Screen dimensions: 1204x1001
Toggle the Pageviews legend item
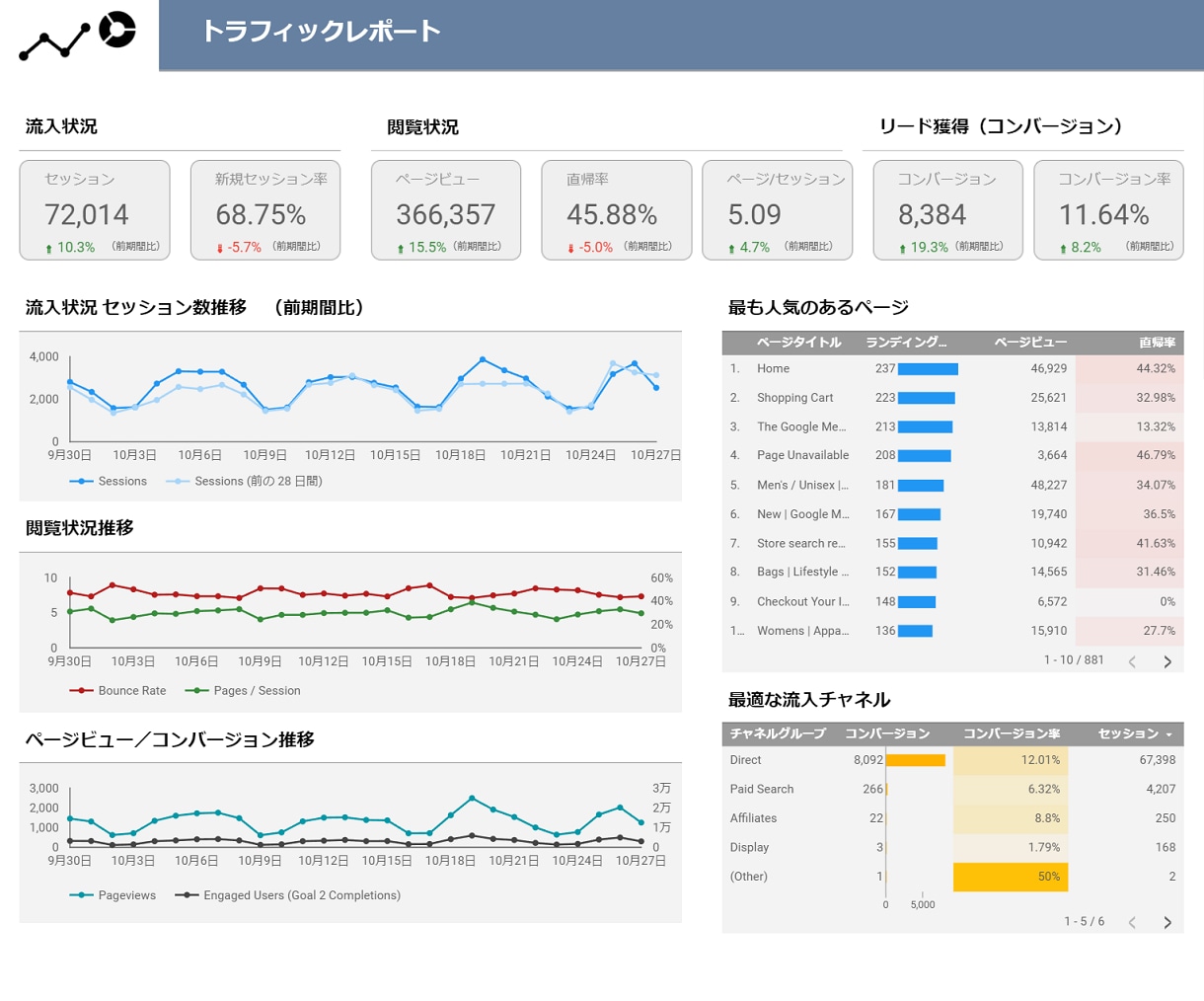[x=113, y=895]
